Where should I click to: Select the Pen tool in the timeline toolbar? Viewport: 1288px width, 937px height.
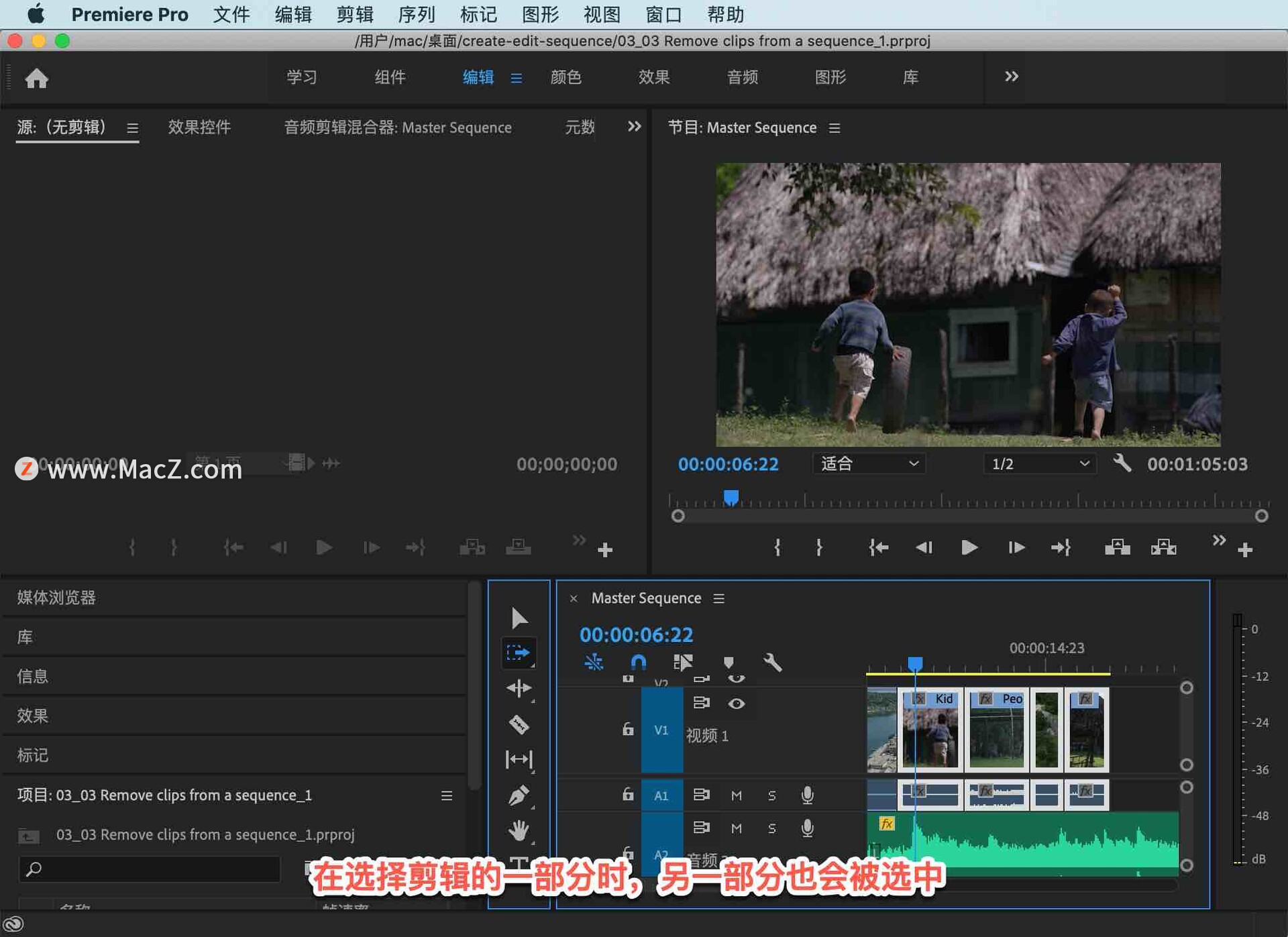[x=520, y=795]
